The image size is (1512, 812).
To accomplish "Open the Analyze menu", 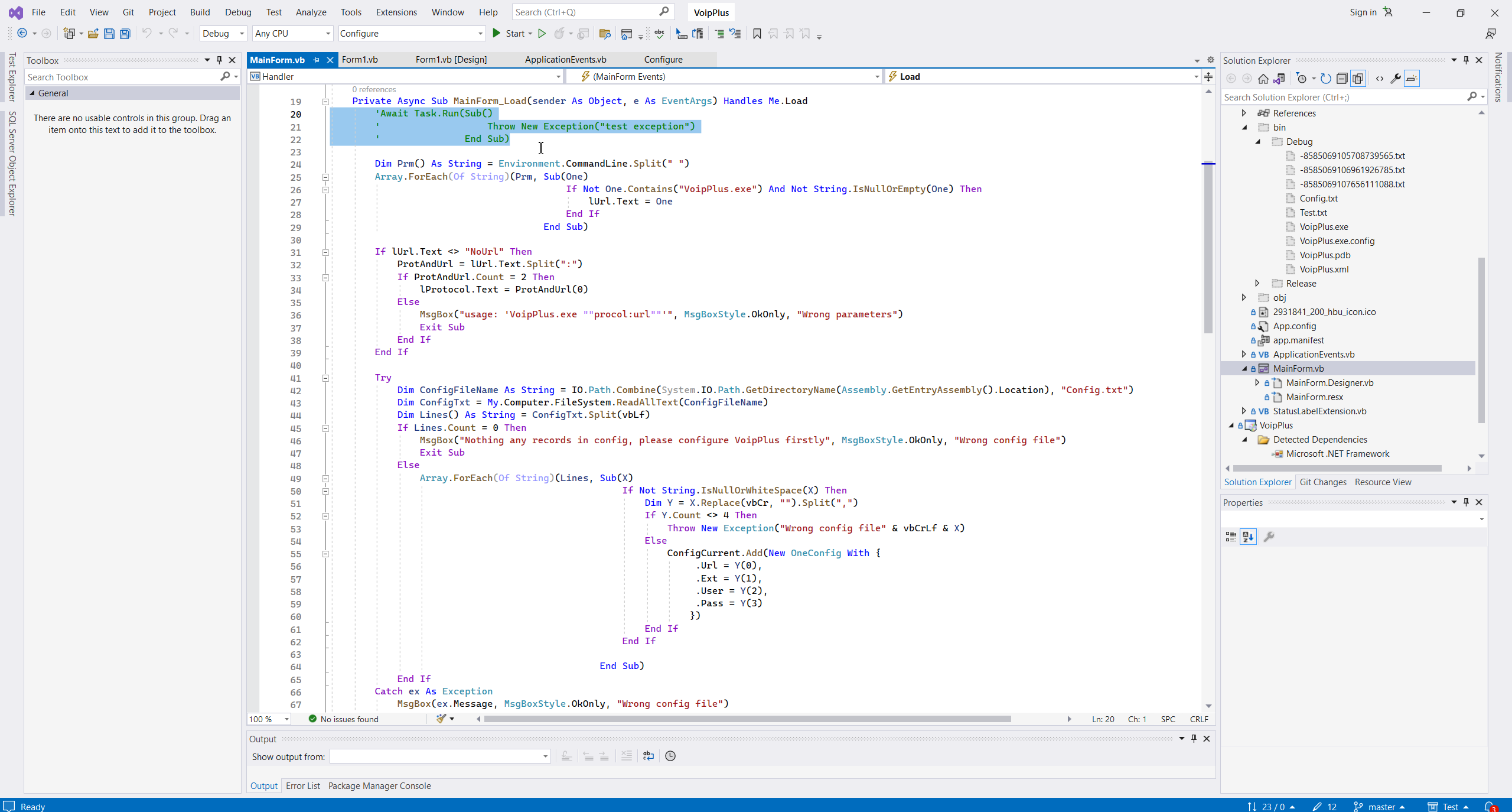I will point(311,12).
